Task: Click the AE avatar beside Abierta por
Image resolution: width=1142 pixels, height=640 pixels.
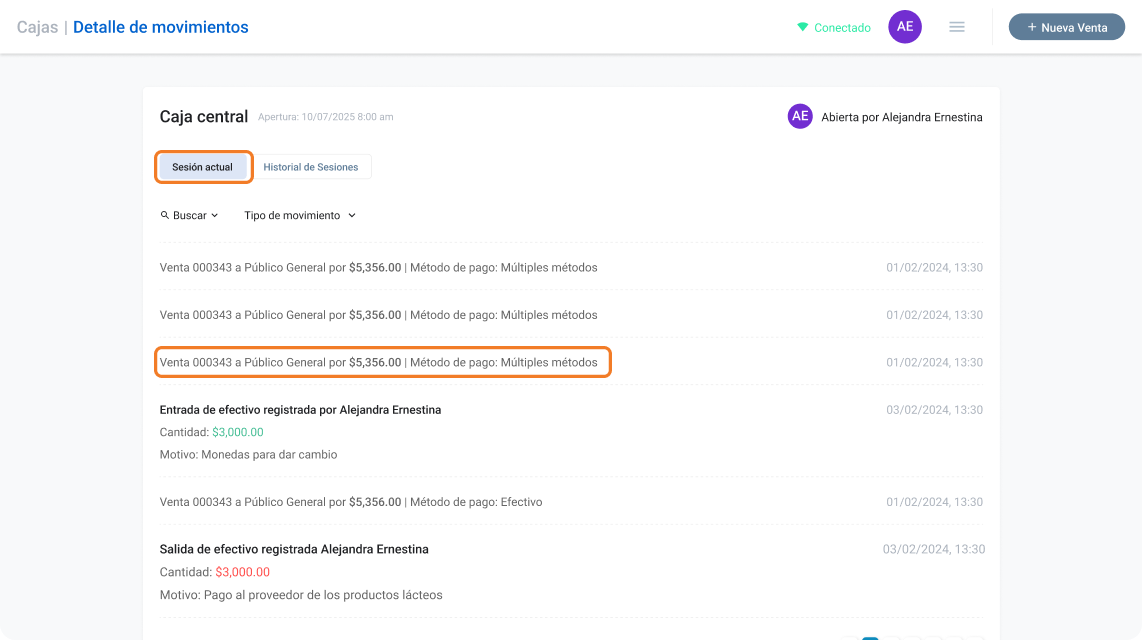Action: pos(800,116)
